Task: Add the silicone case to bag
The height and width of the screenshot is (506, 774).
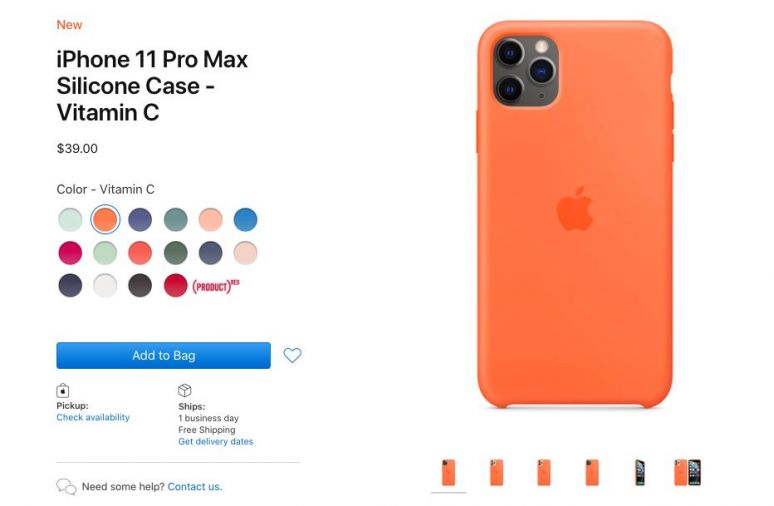Action: [163, 355]
